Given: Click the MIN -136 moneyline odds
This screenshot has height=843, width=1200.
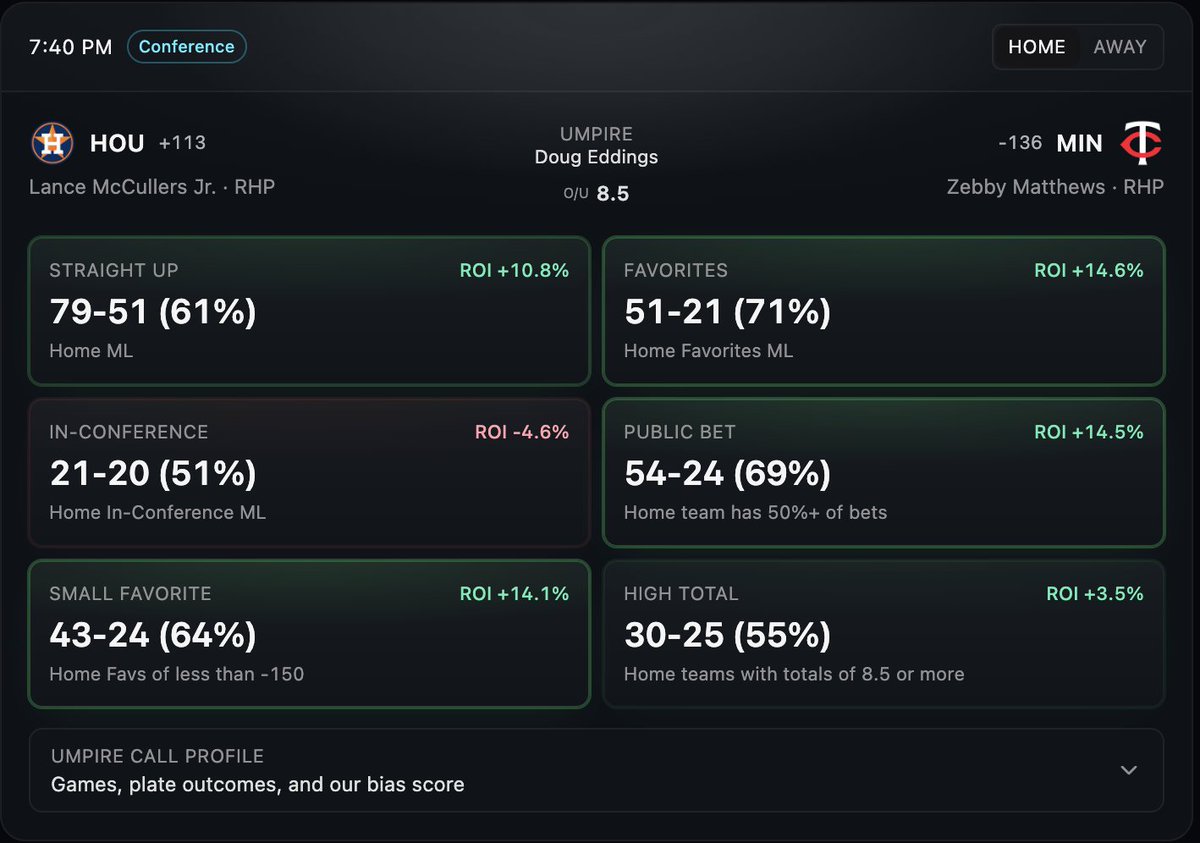Looking at the screenshot, I should coord(1020,143).
